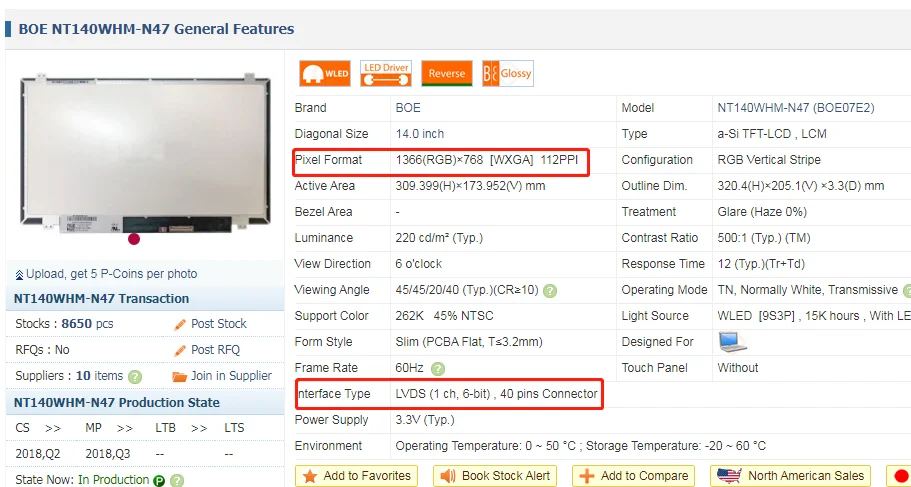Click RGB Vertical Stripe configuration value
This screenshot has height=487, width=911.
point(769,160)
